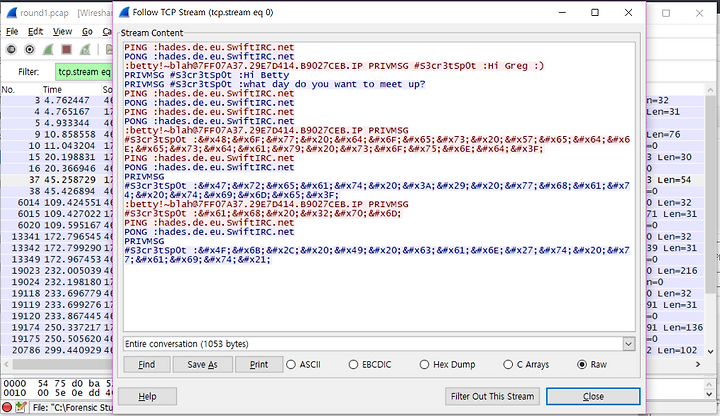The width and height of the screenshot is (720, 416).
Task: Click the main window vertical scrollbar down arrow
Action: tap(710, 352)
